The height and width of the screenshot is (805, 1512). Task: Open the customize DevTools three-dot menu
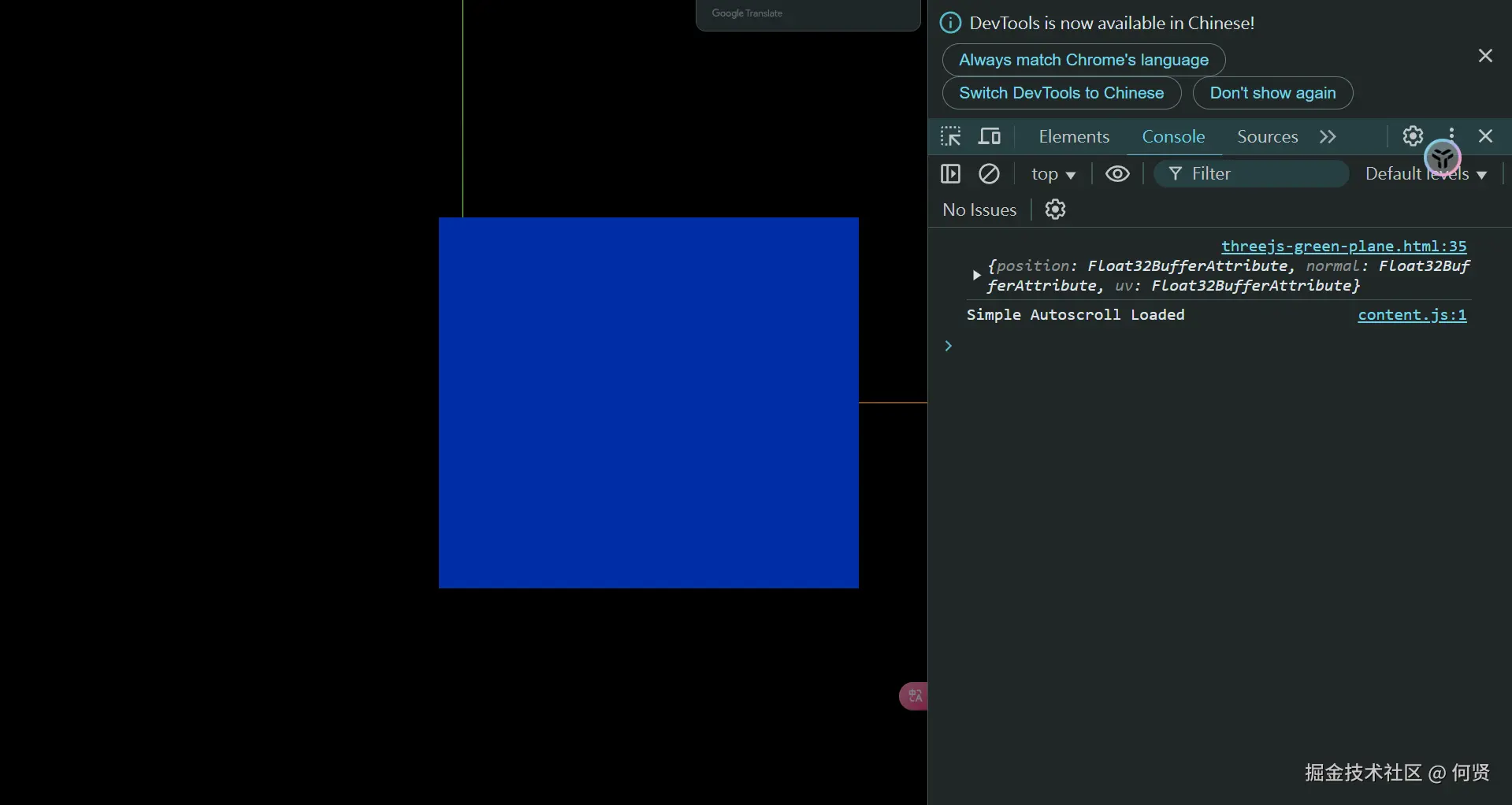pos(1451,135)
